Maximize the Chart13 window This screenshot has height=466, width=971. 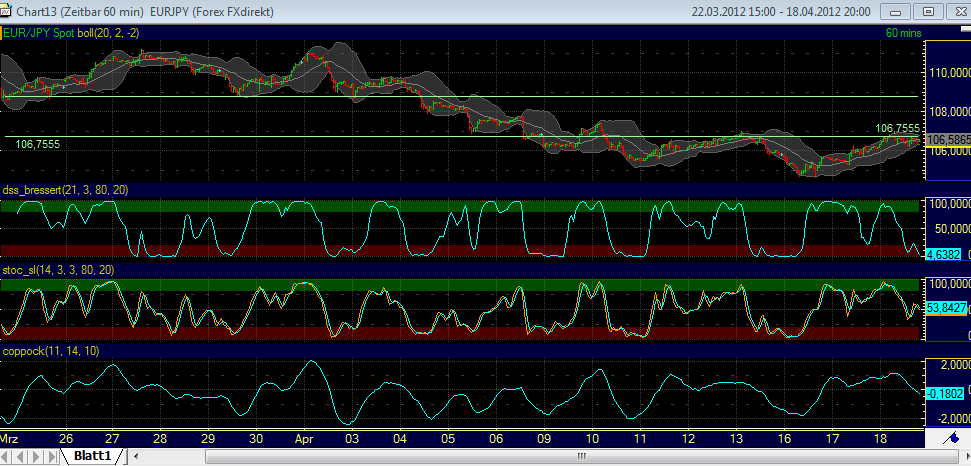coord(926,11)
